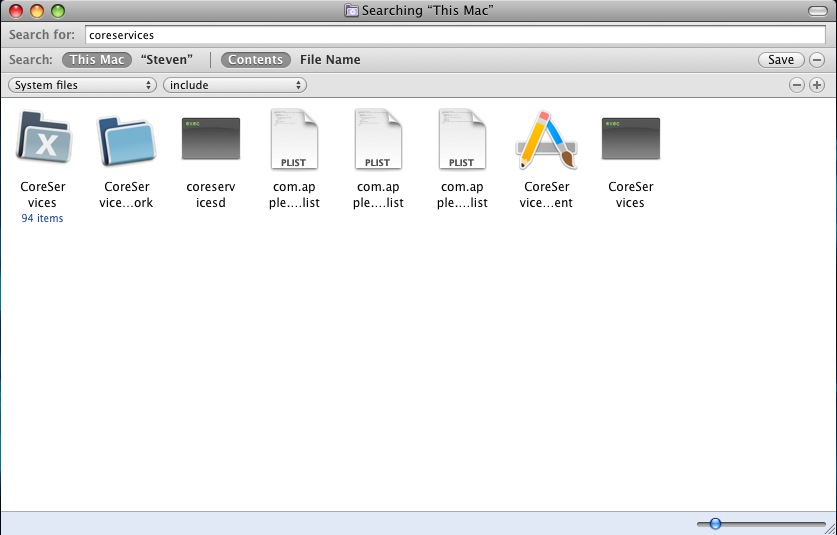837x535 pixels.
Task: Minimize the window with yellow button
Action: pos(37,11)
